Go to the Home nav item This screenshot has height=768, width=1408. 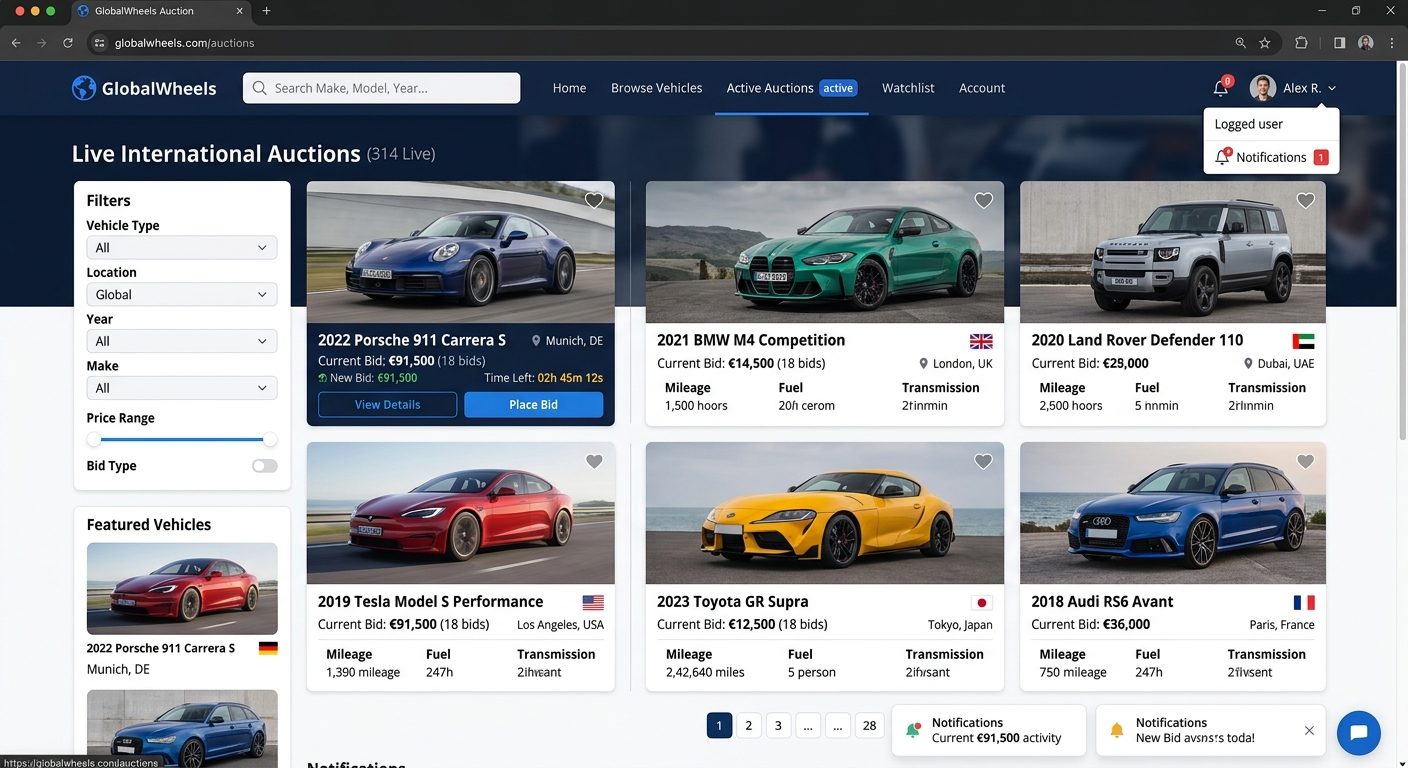pyautogui.click(x=570, y=88)
